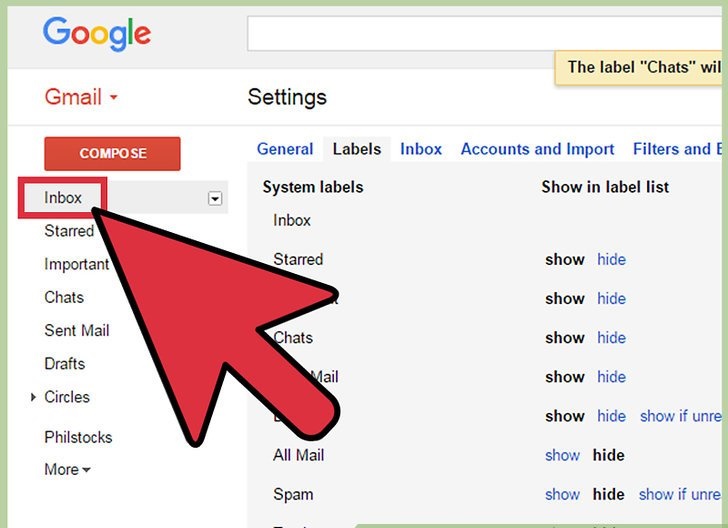The width and height of the screenshot is (728, 528).
Task: Open the Gmail dropdown menu
Action: (81, 97)
